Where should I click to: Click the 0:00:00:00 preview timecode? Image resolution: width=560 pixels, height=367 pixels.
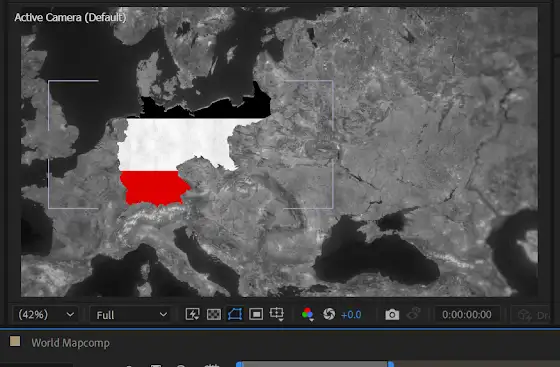[x=467, y=315]
